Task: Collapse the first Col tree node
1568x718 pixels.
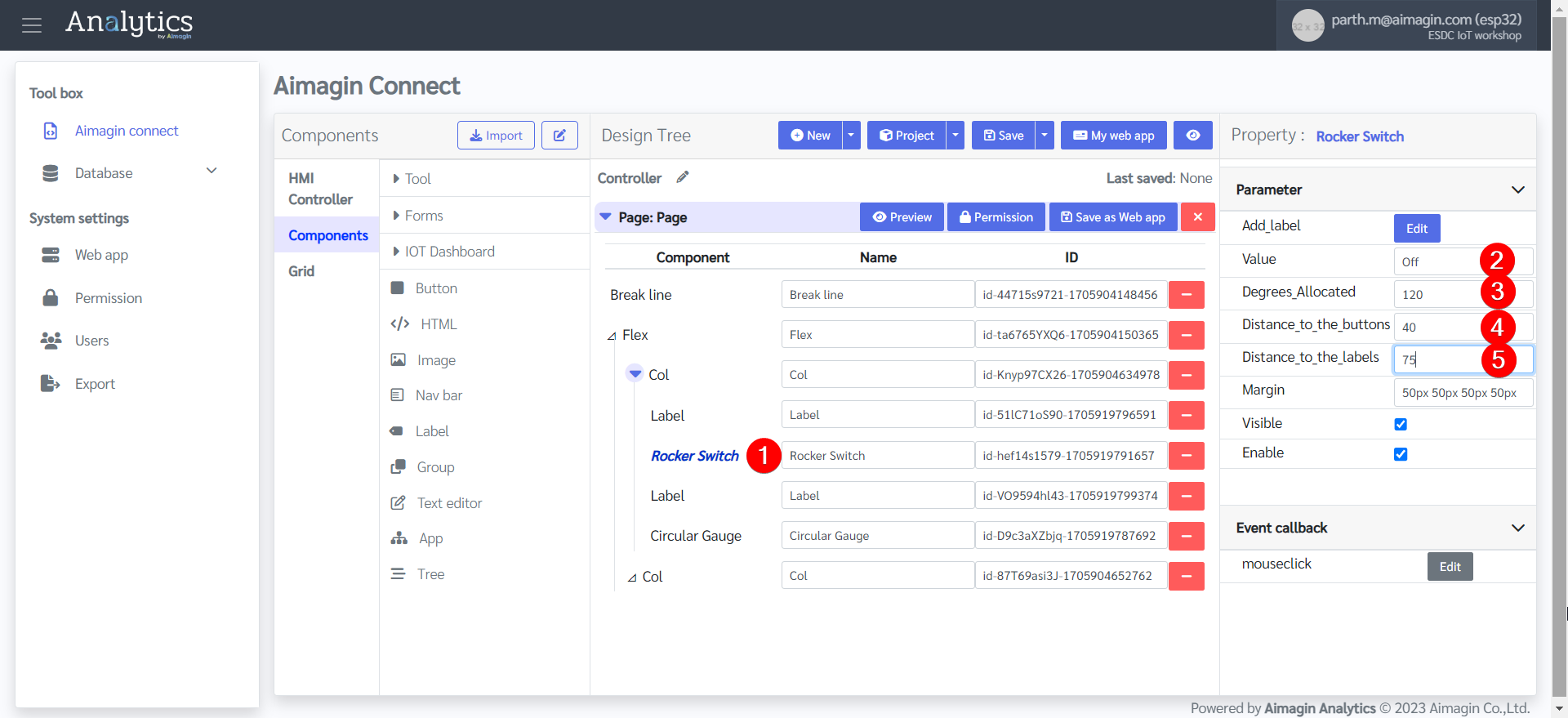Action: (635, 374)
